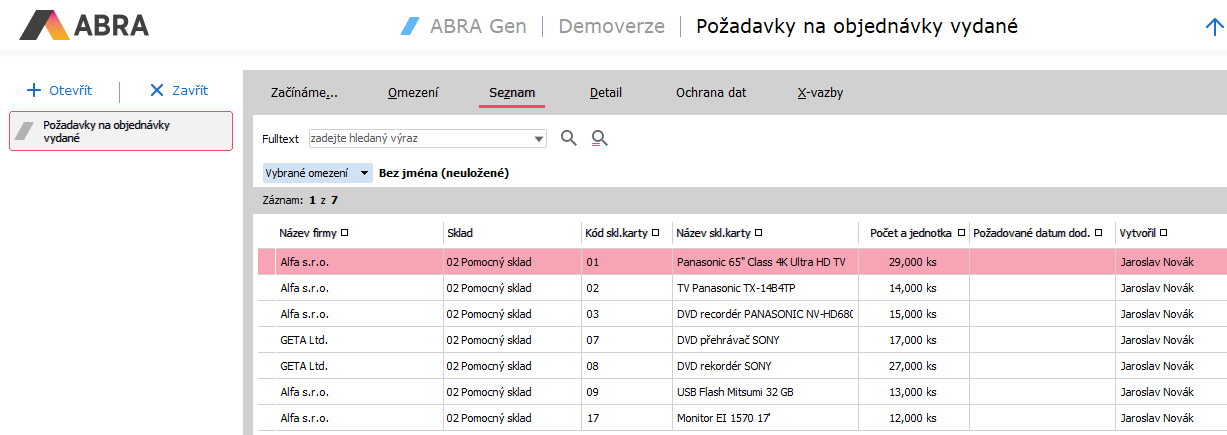Image resolution: width=1227 pixels, height=435 pixels.
Task: Click Zavřít button
Action: tap(178, 90)
